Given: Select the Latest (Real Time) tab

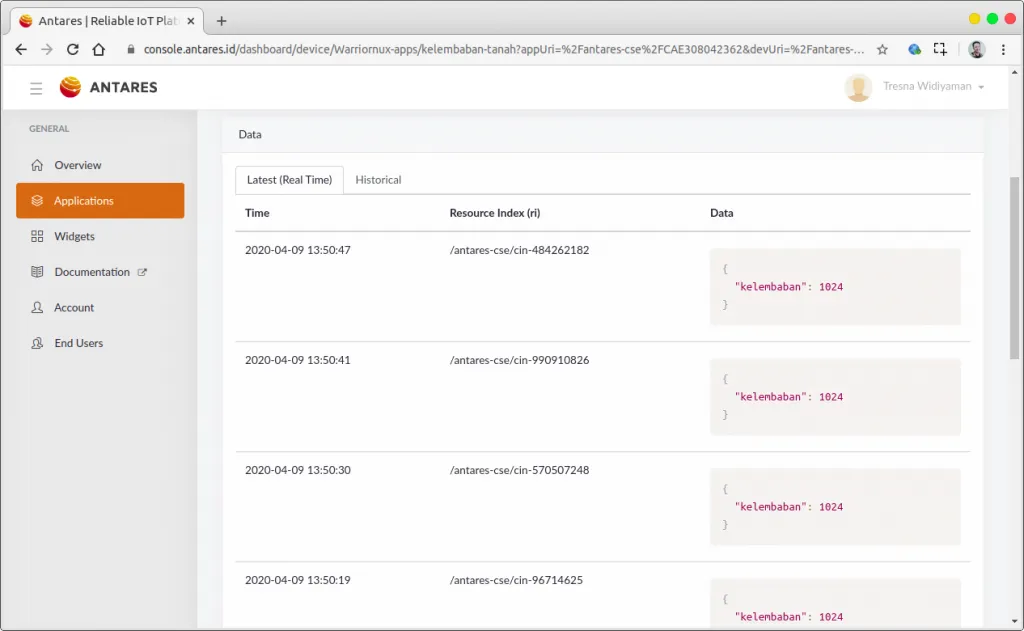Looking at the screenshot, I should tap(289, 180).
